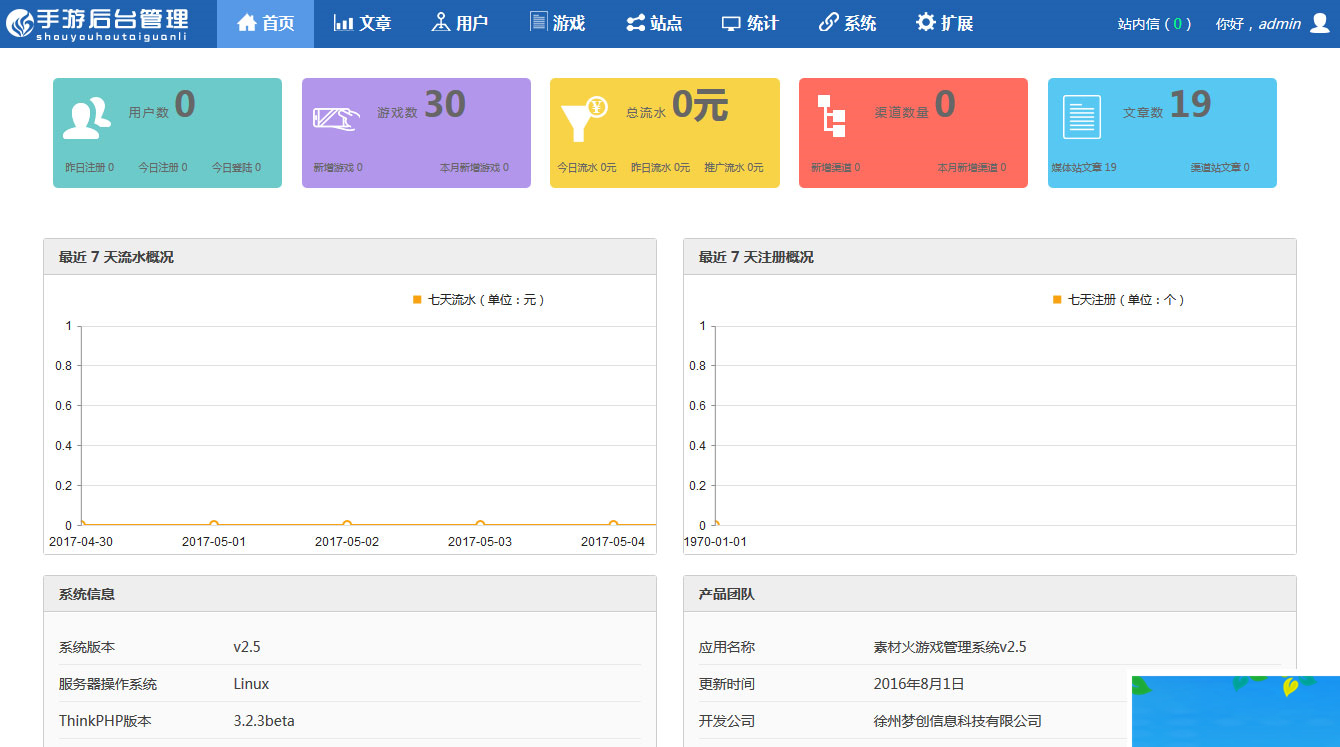Image resolution: width=1340 pixels, height=747 pixels.
Task: Switch to the 统计 section
Action: point(751,22)
